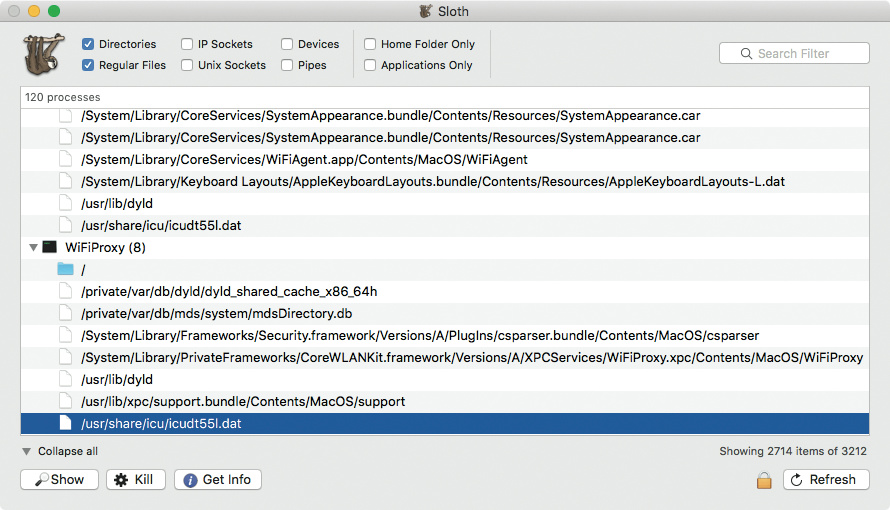Collapse the WiFiProxy process group
Viewport: 890px width, 510px height.
[x=33, y=247]
